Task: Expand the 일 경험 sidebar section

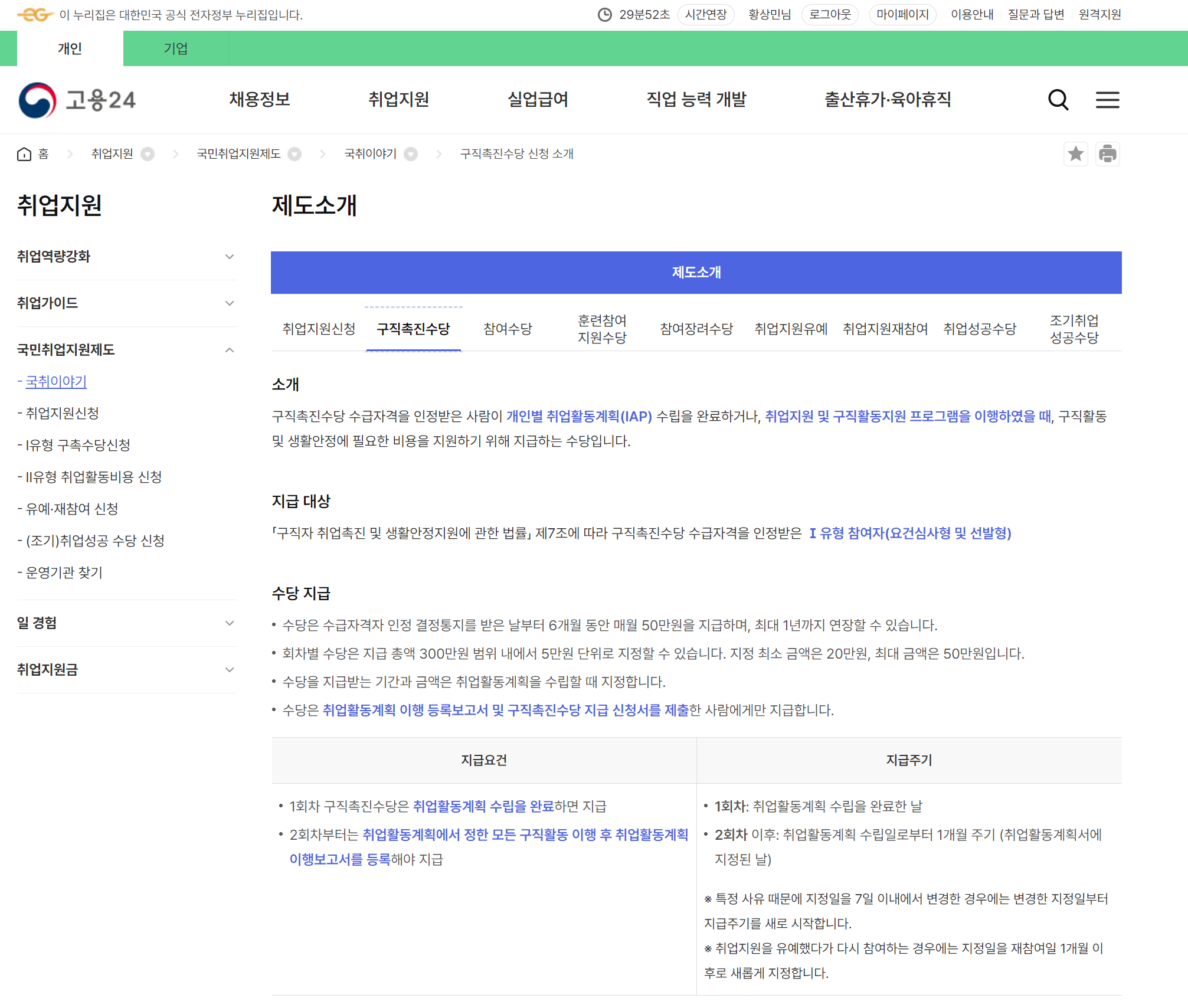Action: click(230, 623)
